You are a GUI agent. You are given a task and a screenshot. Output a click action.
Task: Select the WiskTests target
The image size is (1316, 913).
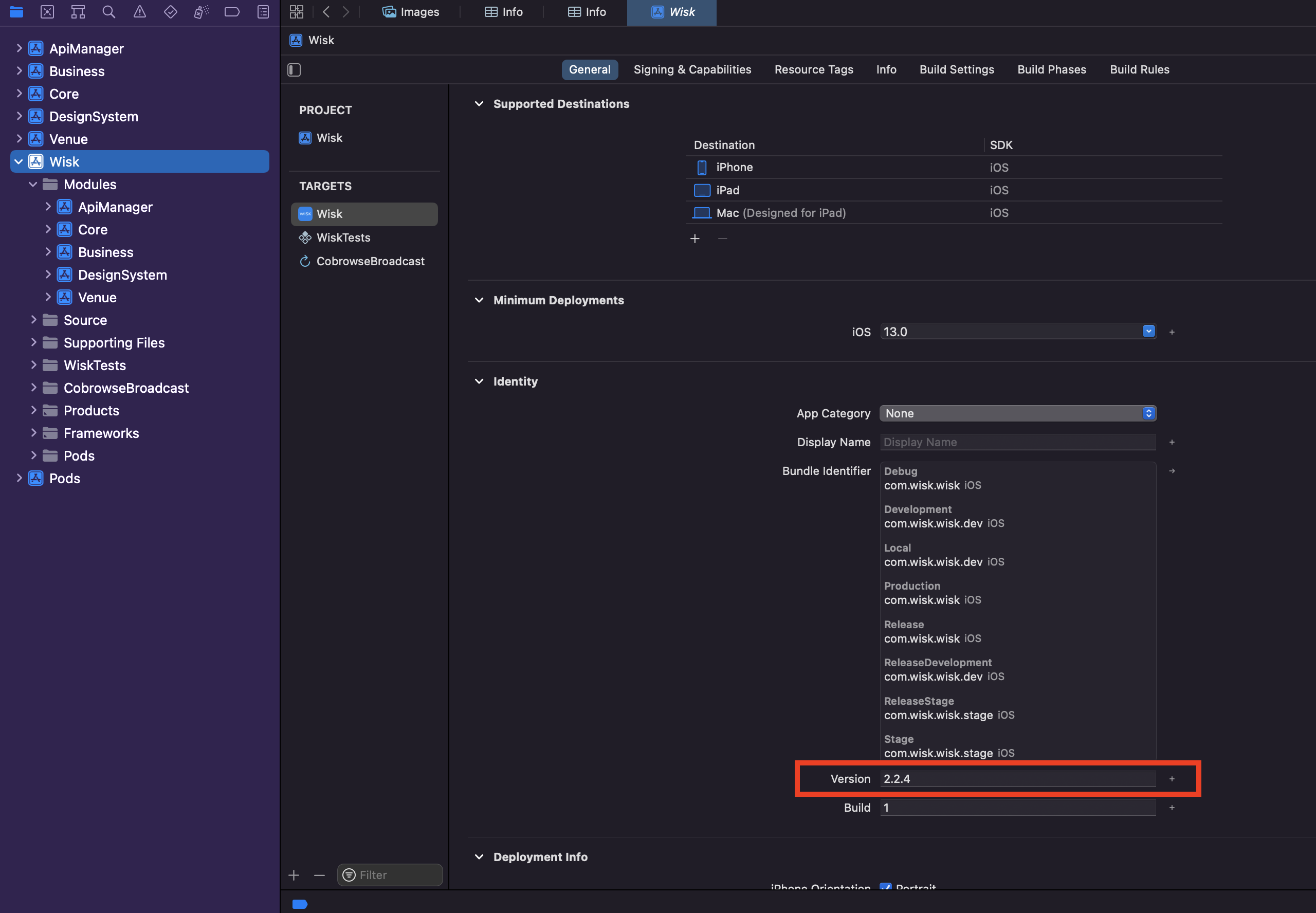coord(364,238)
